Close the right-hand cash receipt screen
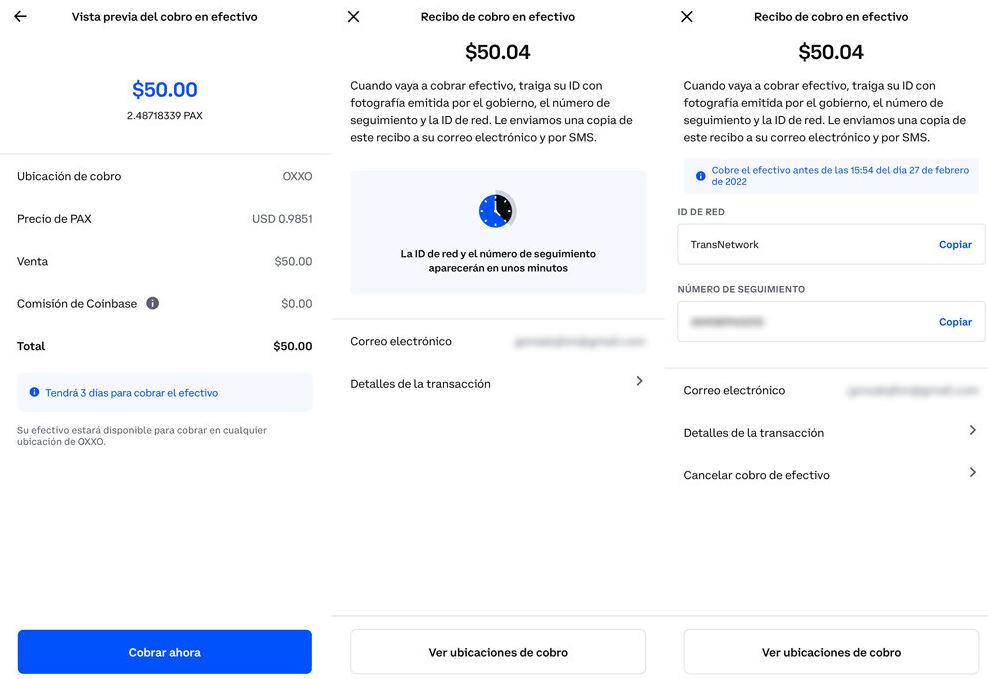The height and width of the screenshot is (679, 988). [687, 17]
